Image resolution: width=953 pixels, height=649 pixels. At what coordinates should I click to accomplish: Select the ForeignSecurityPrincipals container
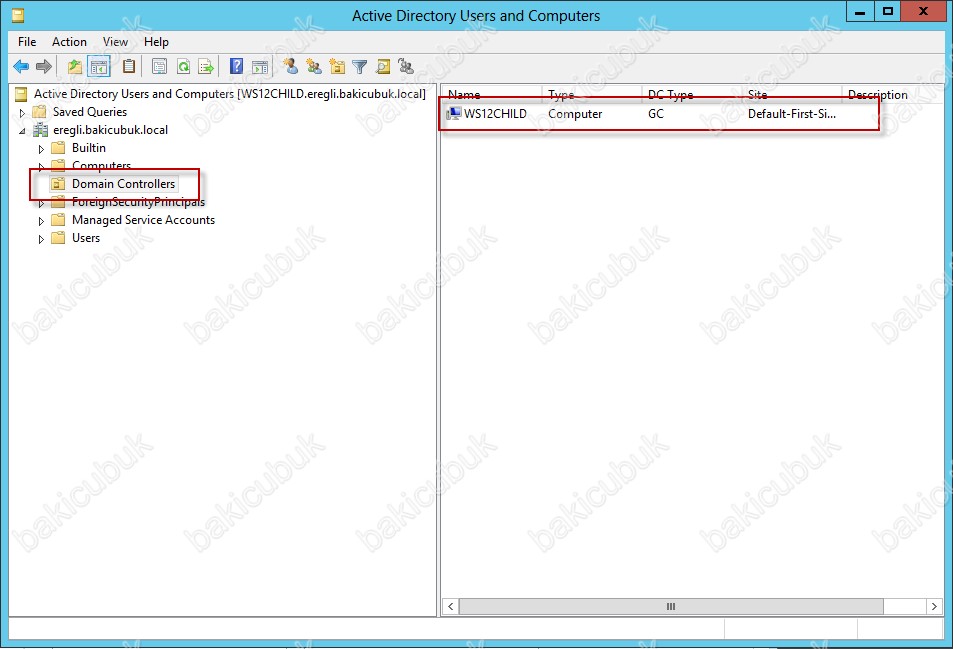click(x=139, y=202)
